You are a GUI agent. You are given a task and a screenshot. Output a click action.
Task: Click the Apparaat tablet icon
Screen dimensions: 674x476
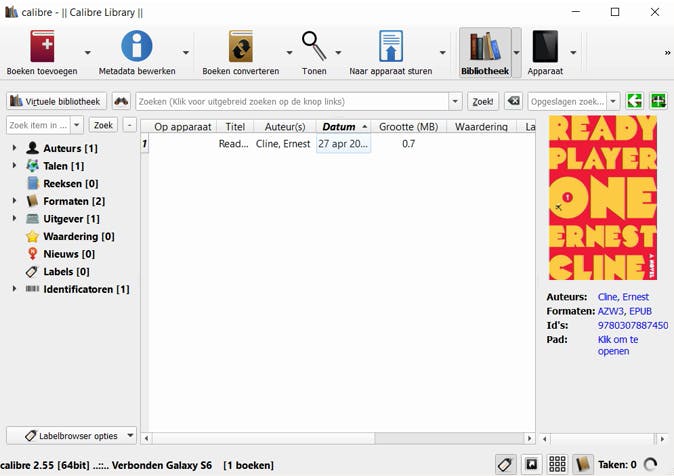[545, 46]
